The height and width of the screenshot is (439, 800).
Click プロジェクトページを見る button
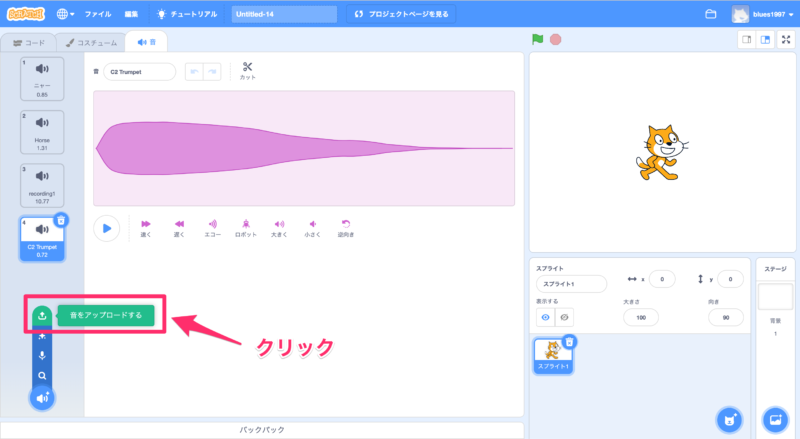tap(403, 14)
